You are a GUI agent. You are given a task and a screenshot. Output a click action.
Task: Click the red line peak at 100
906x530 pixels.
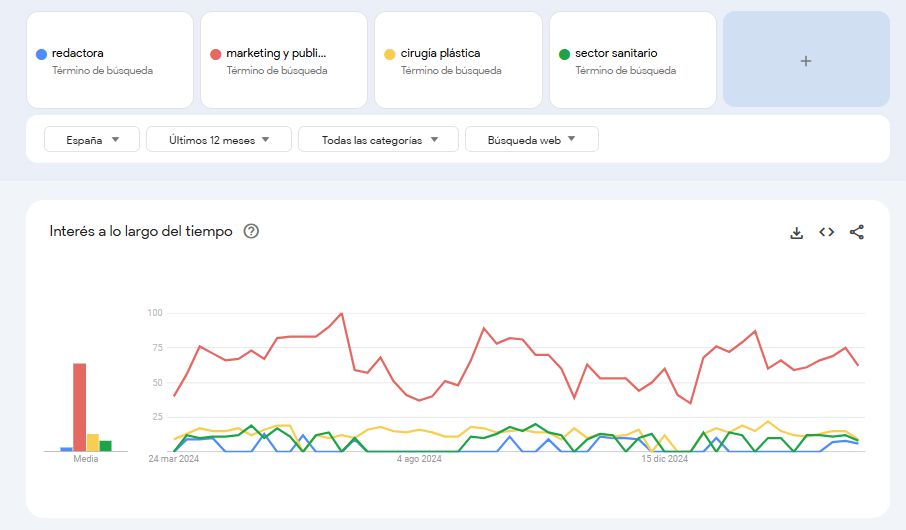pos(342,314)
